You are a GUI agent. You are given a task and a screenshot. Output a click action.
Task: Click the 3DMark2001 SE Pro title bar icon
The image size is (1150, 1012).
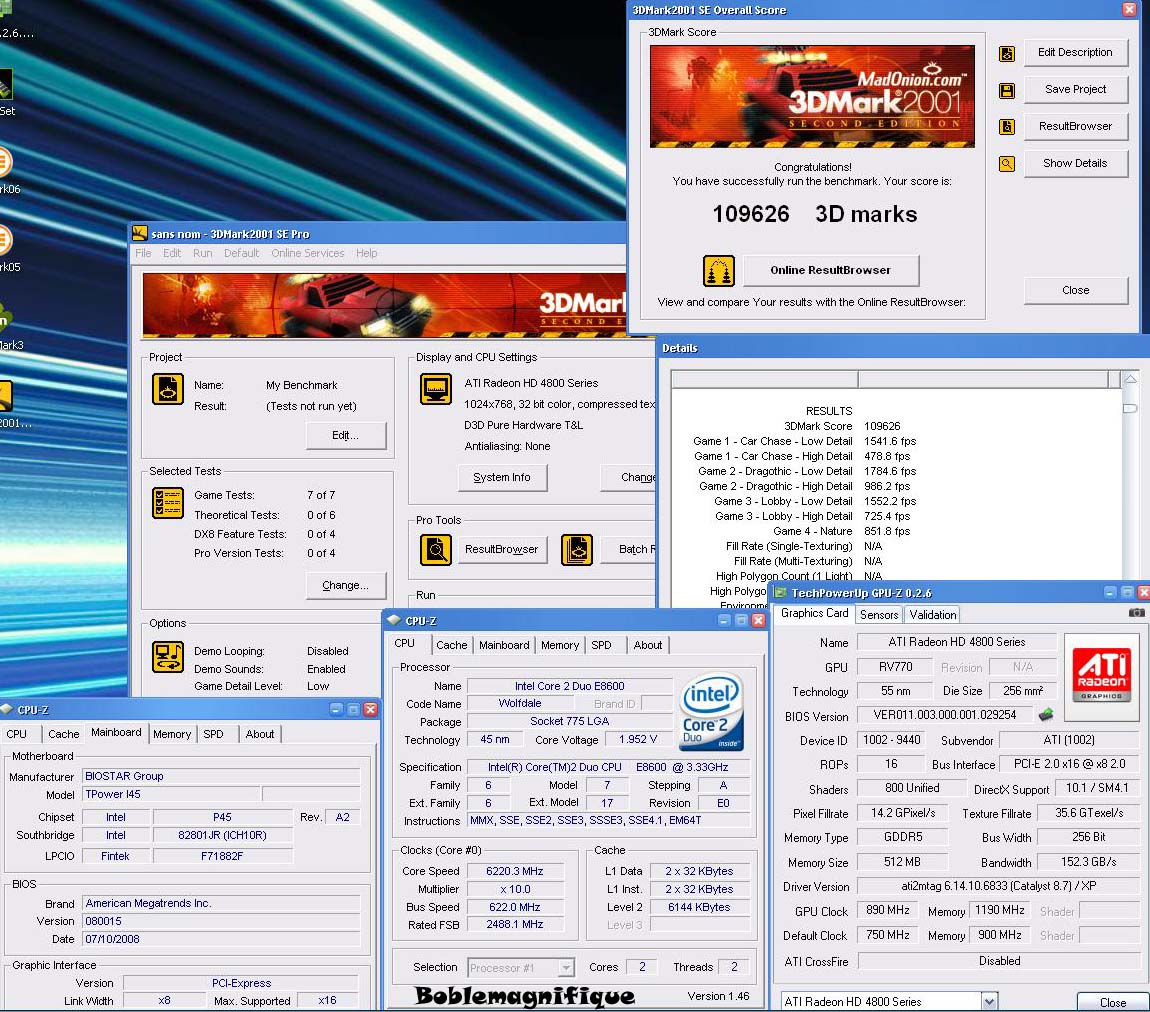[x=139, y=234]
